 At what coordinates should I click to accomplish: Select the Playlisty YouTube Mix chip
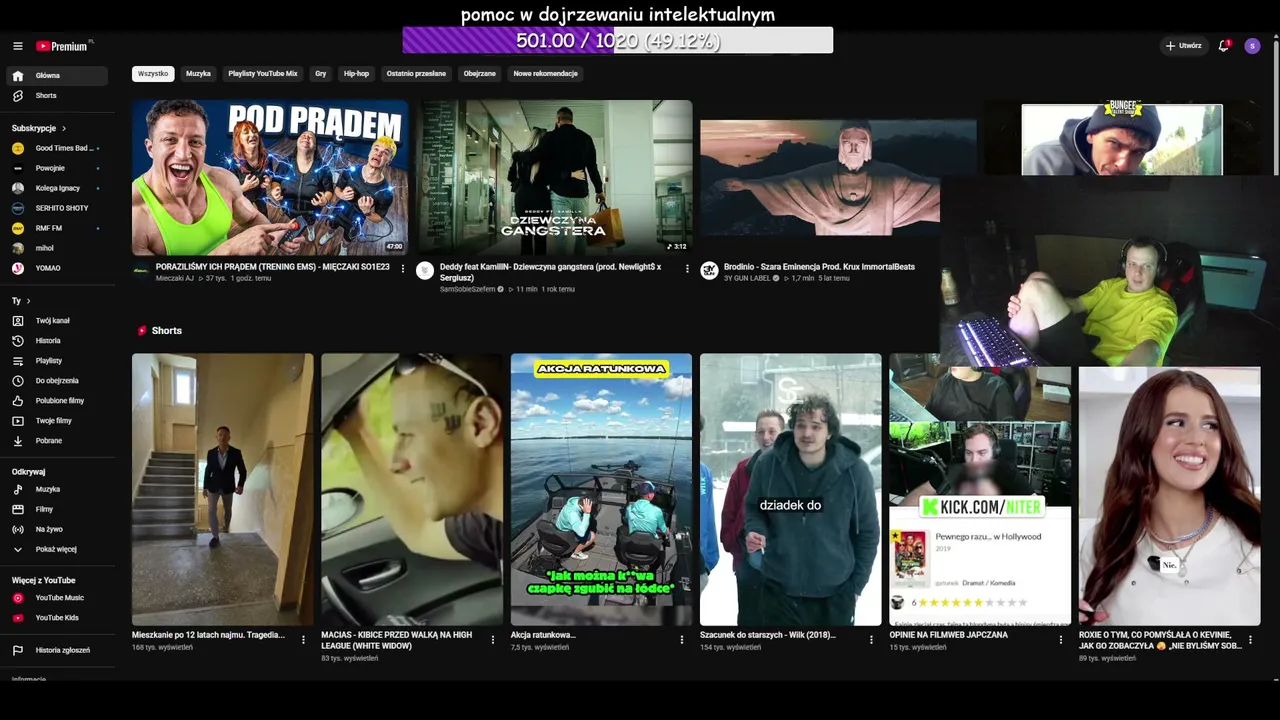263,74
